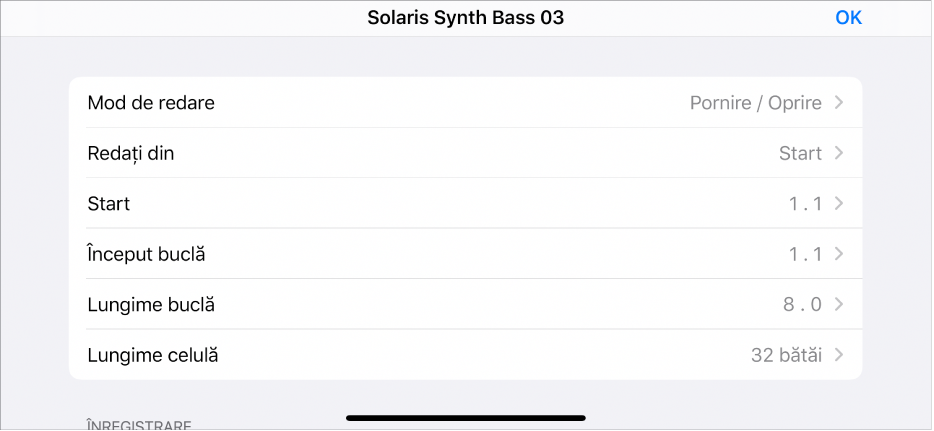Image resolution: width=934 pixels, height=431 pixels.
Task: Open the Început buclă setting
Action: [x=465, y=254]
